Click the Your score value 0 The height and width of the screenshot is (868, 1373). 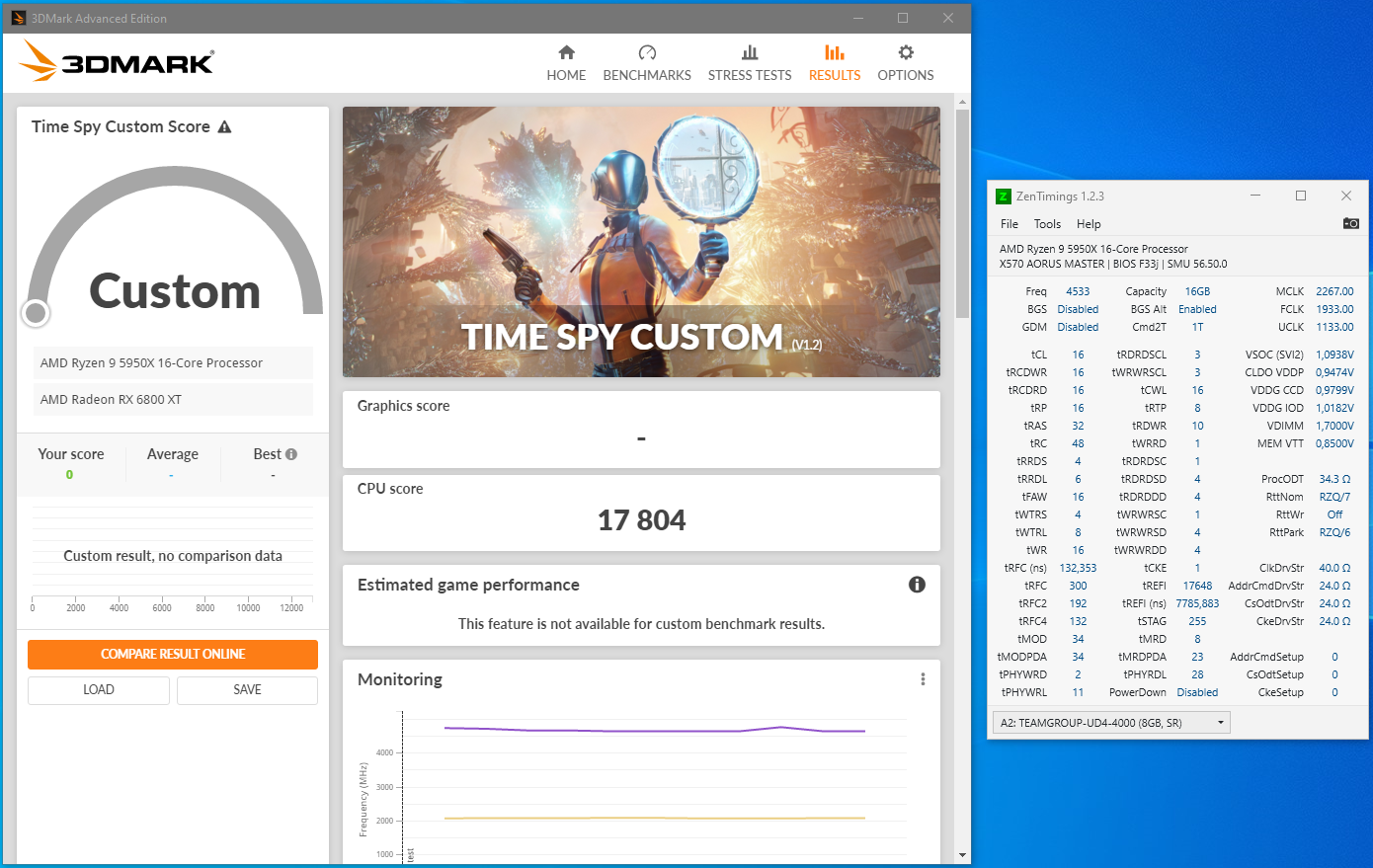69,475
